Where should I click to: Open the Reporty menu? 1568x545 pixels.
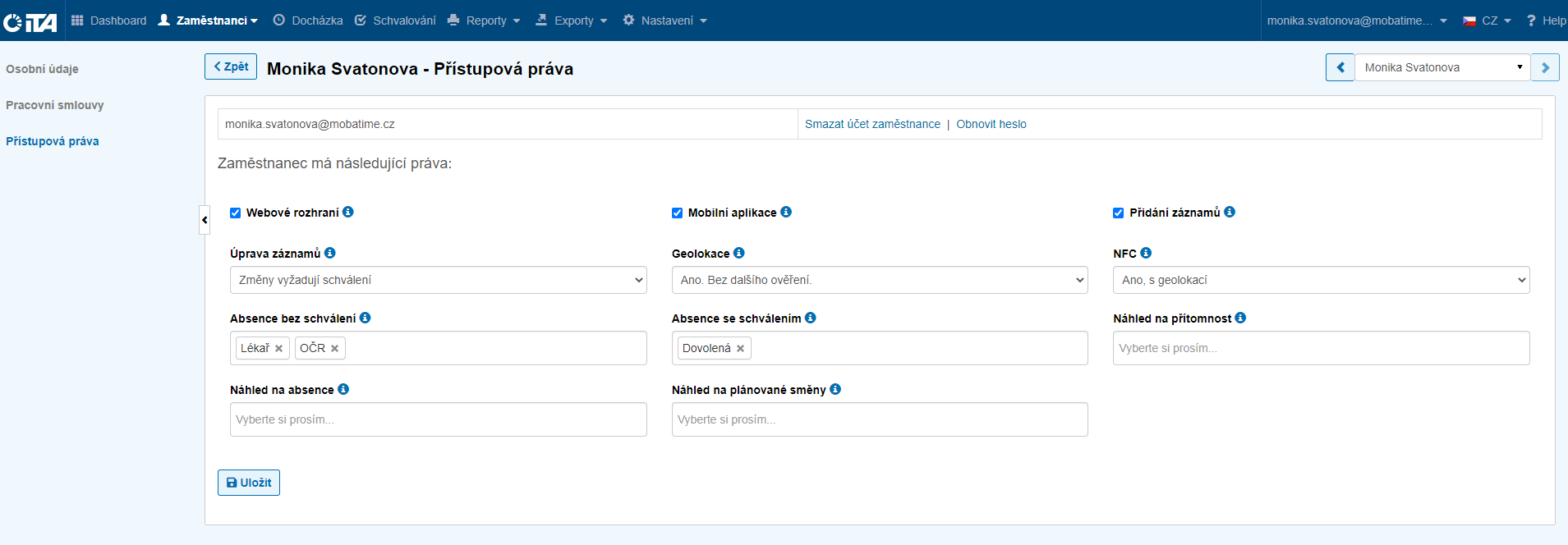485,21
